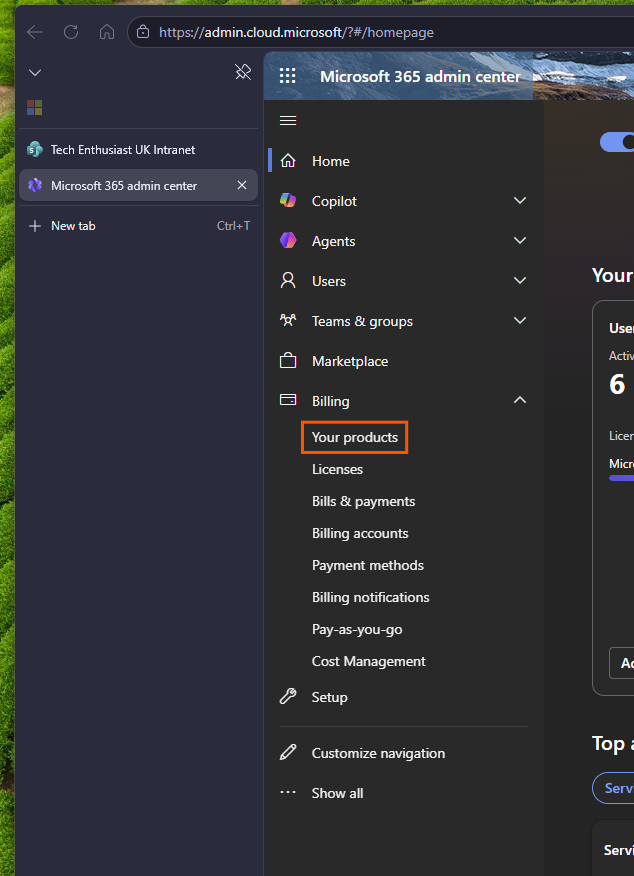This screenshot has width=634, height=876.
Task: Click the Setup wrench icon
Action: (x=288, y=696)
